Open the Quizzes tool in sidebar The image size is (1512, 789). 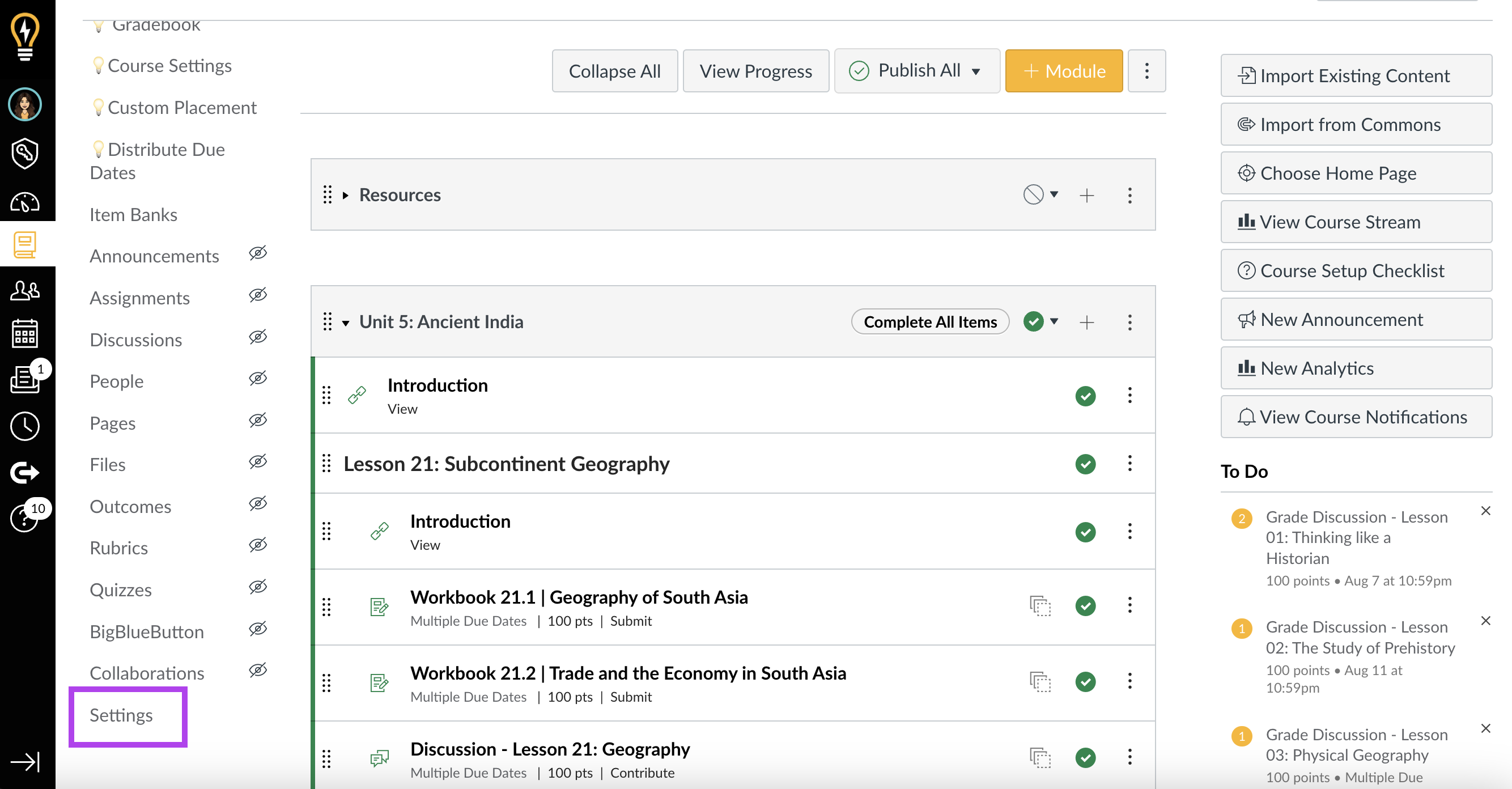pyautogui.click(x=121, y=589)
